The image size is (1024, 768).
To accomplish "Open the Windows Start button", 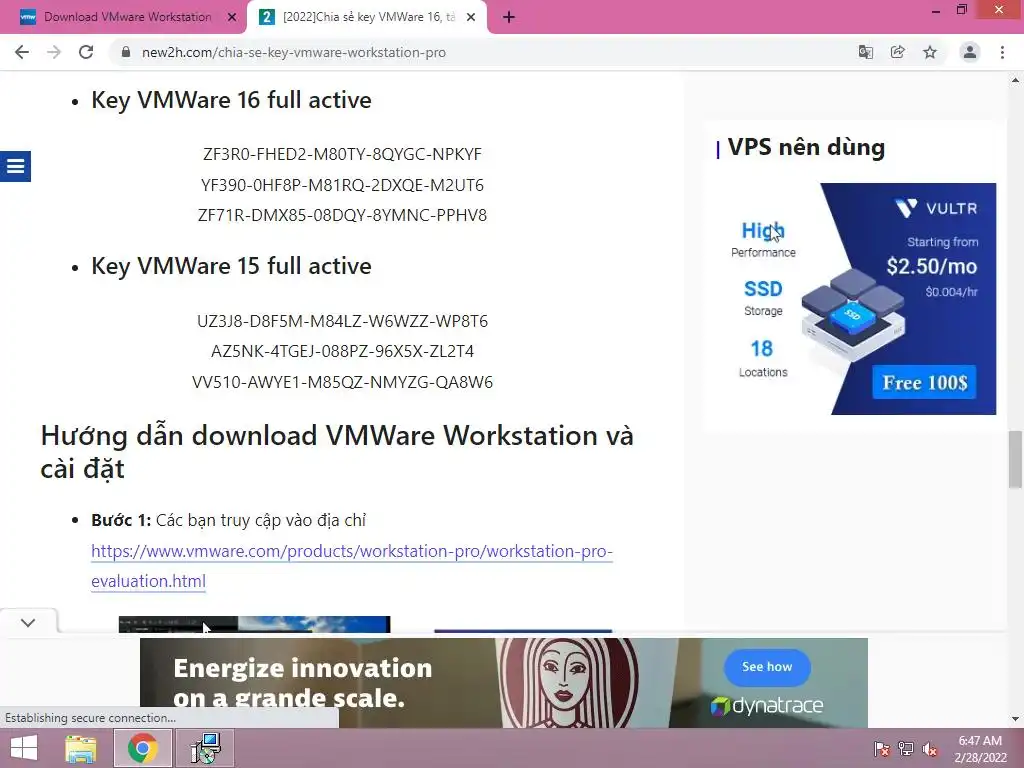I will (x=24, y=748).
